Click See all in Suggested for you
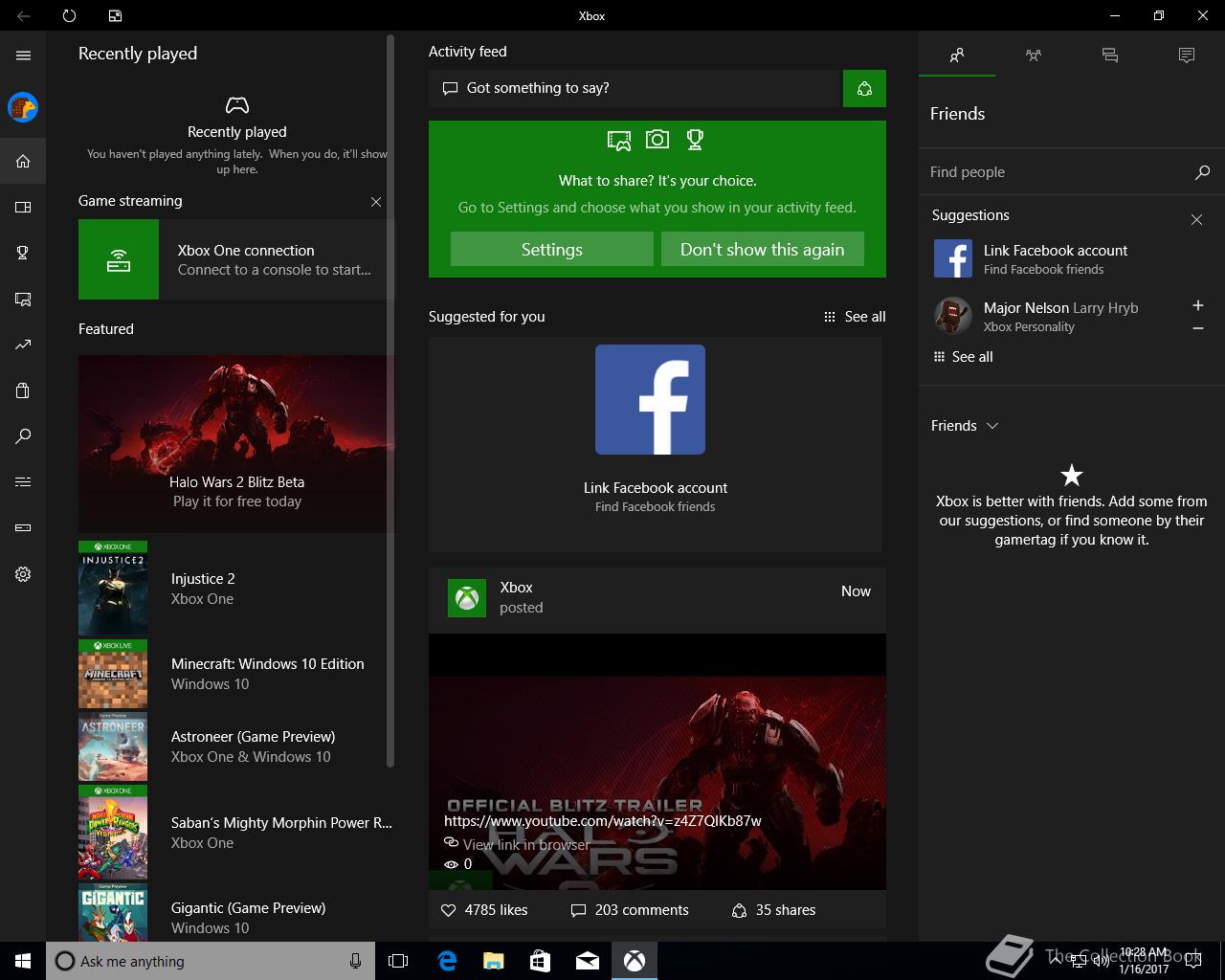The height and width of the screenshot is (980, 1225). [855, 317]
